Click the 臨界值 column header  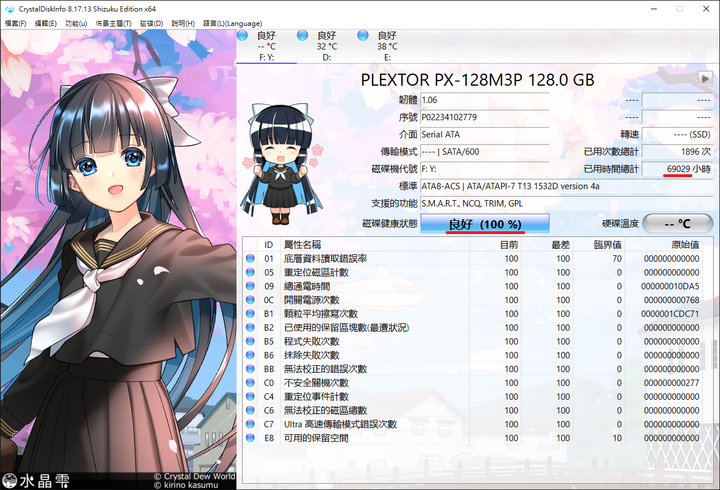click(599, 245)
